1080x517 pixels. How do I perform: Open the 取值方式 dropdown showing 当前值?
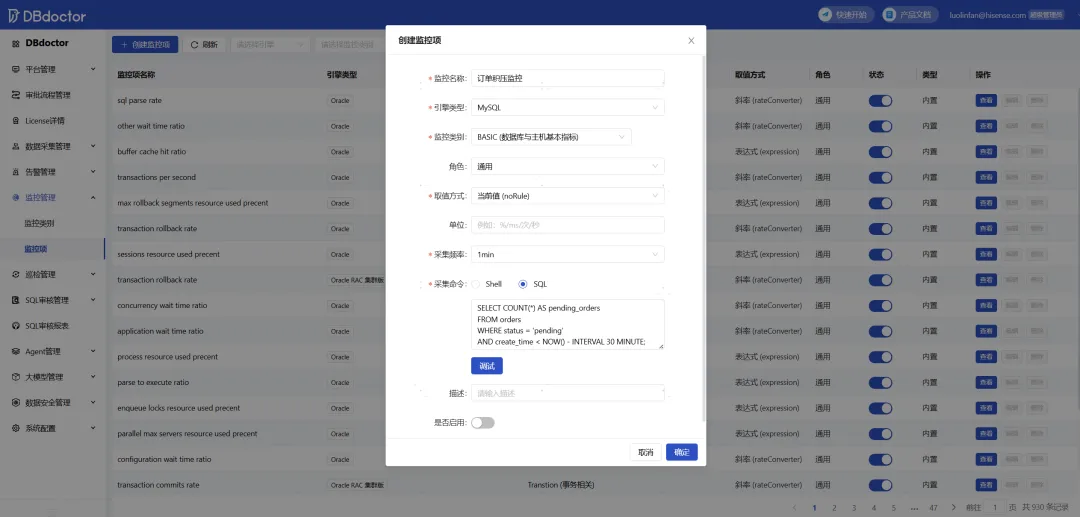(568, 196)
